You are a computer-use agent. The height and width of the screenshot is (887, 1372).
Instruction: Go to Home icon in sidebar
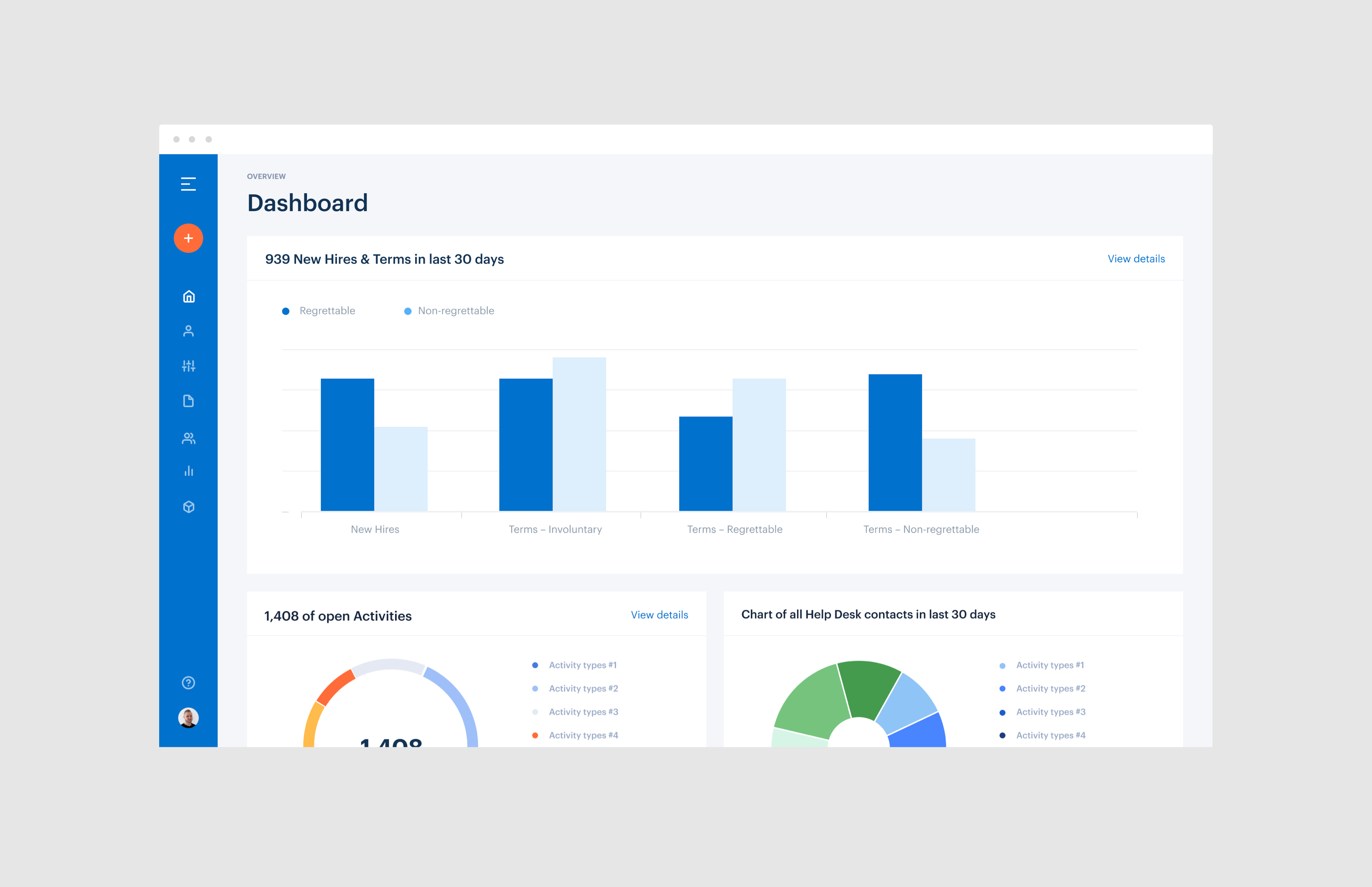point(188,296)
